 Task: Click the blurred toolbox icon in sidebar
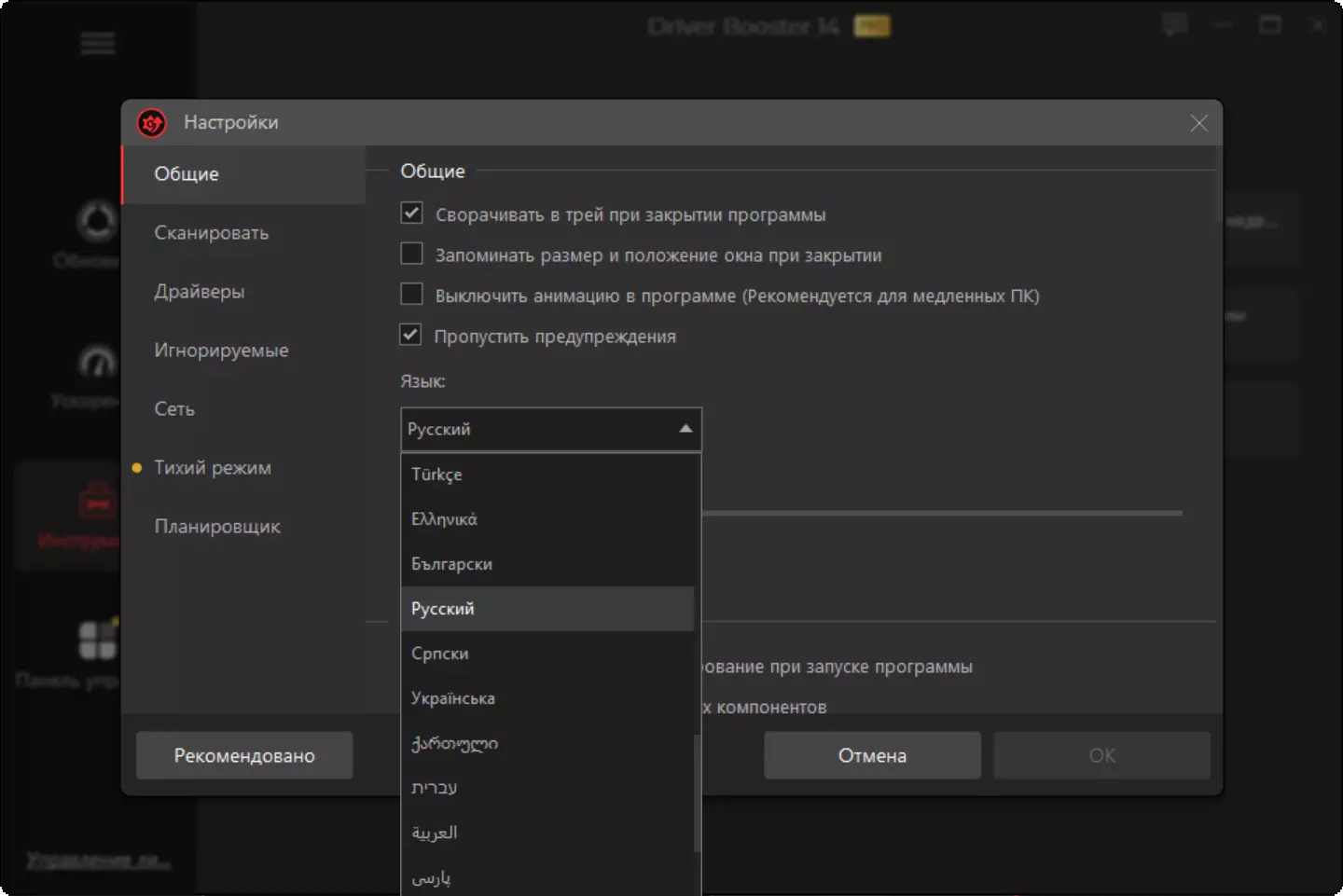coord(97,501)
